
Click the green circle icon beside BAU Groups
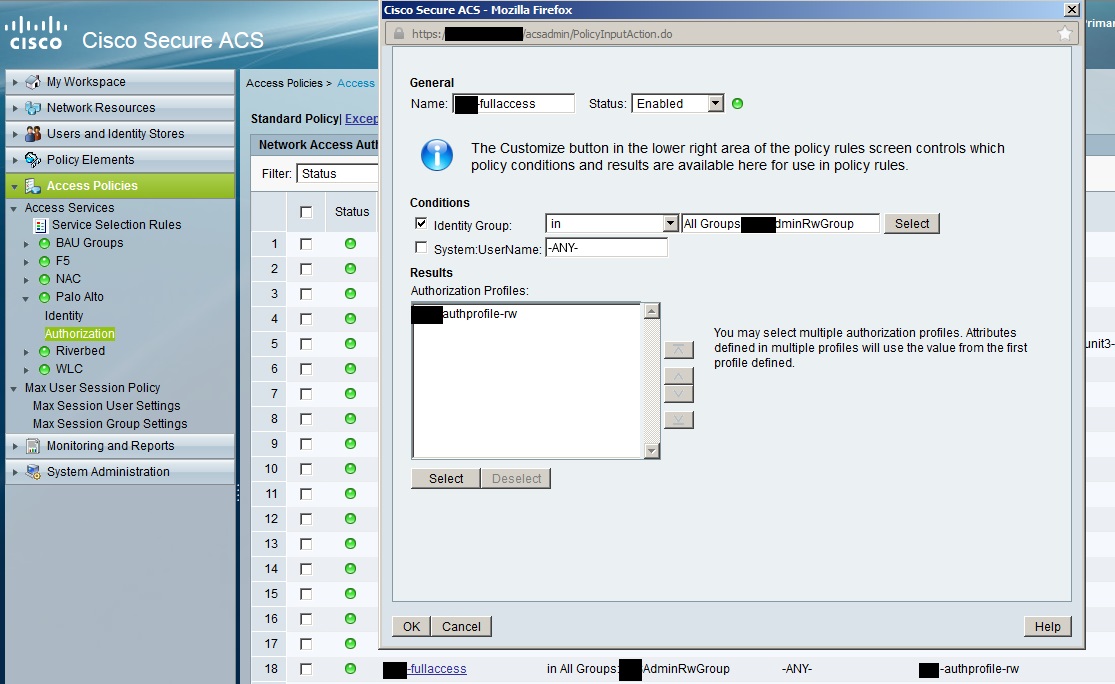pyautogui.click(x=44, y=243)
